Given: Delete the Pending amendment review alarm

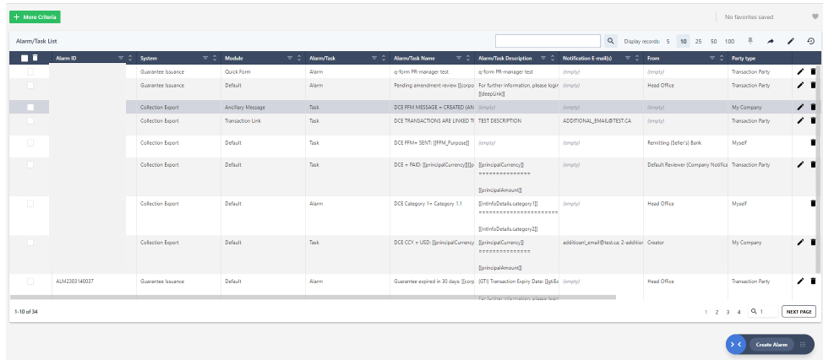Looking at the screenshot, I should (813, 85).
